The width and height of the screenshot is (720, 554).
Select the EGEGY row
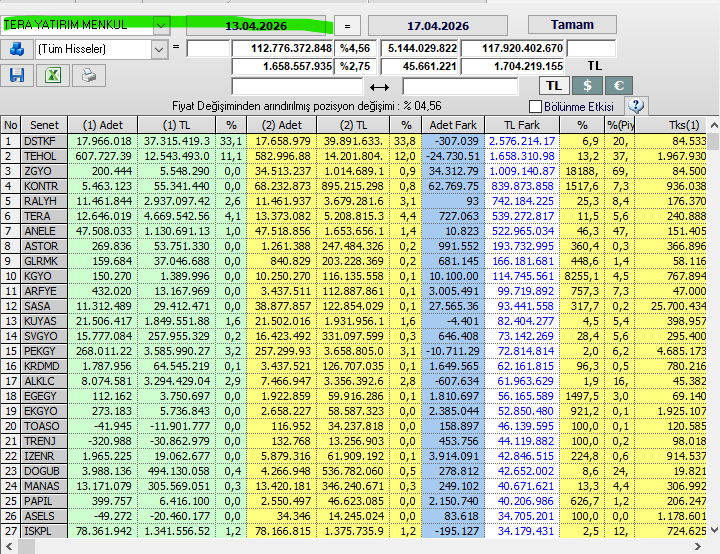tap(353, 396)
